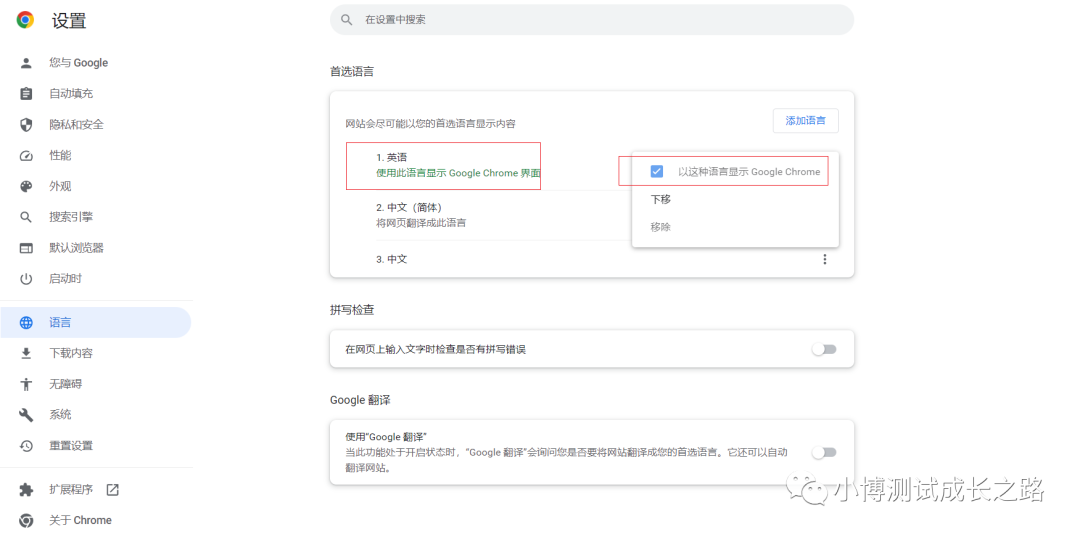Screen dimensions: 1080x537
Task: Click the Google 翻译 section heading
Action: click(360, 400)
